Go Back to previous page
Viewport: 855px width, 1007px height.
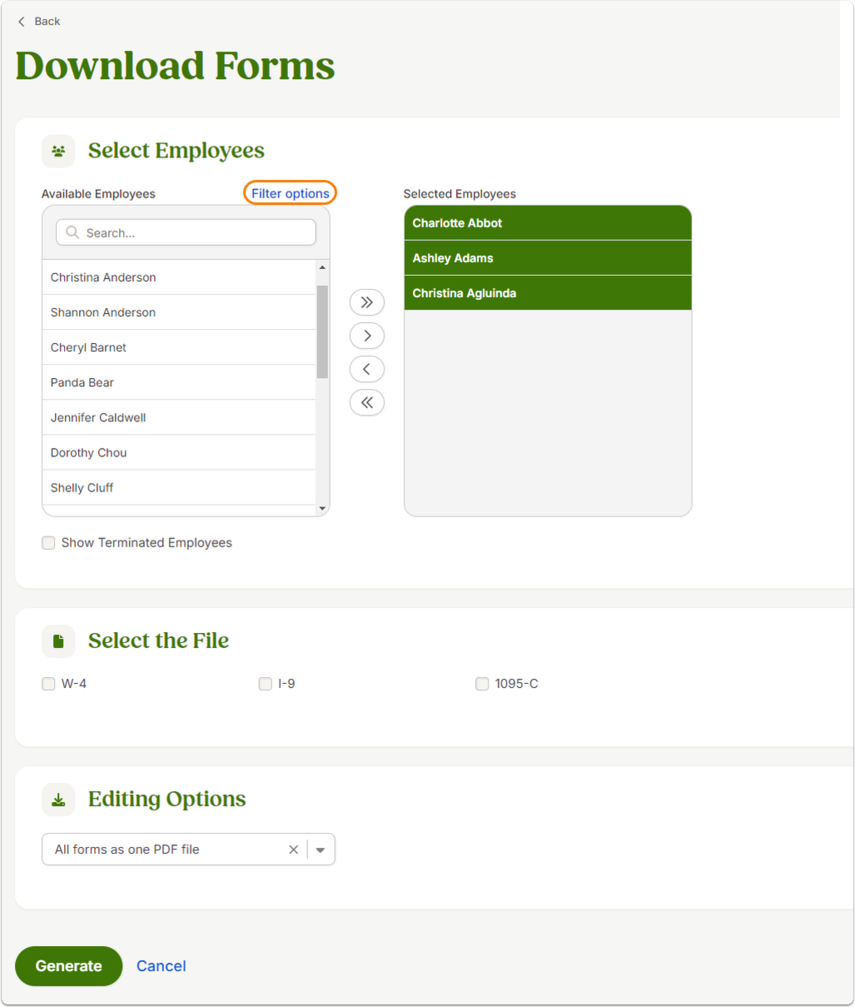click(x=39, y=21)
